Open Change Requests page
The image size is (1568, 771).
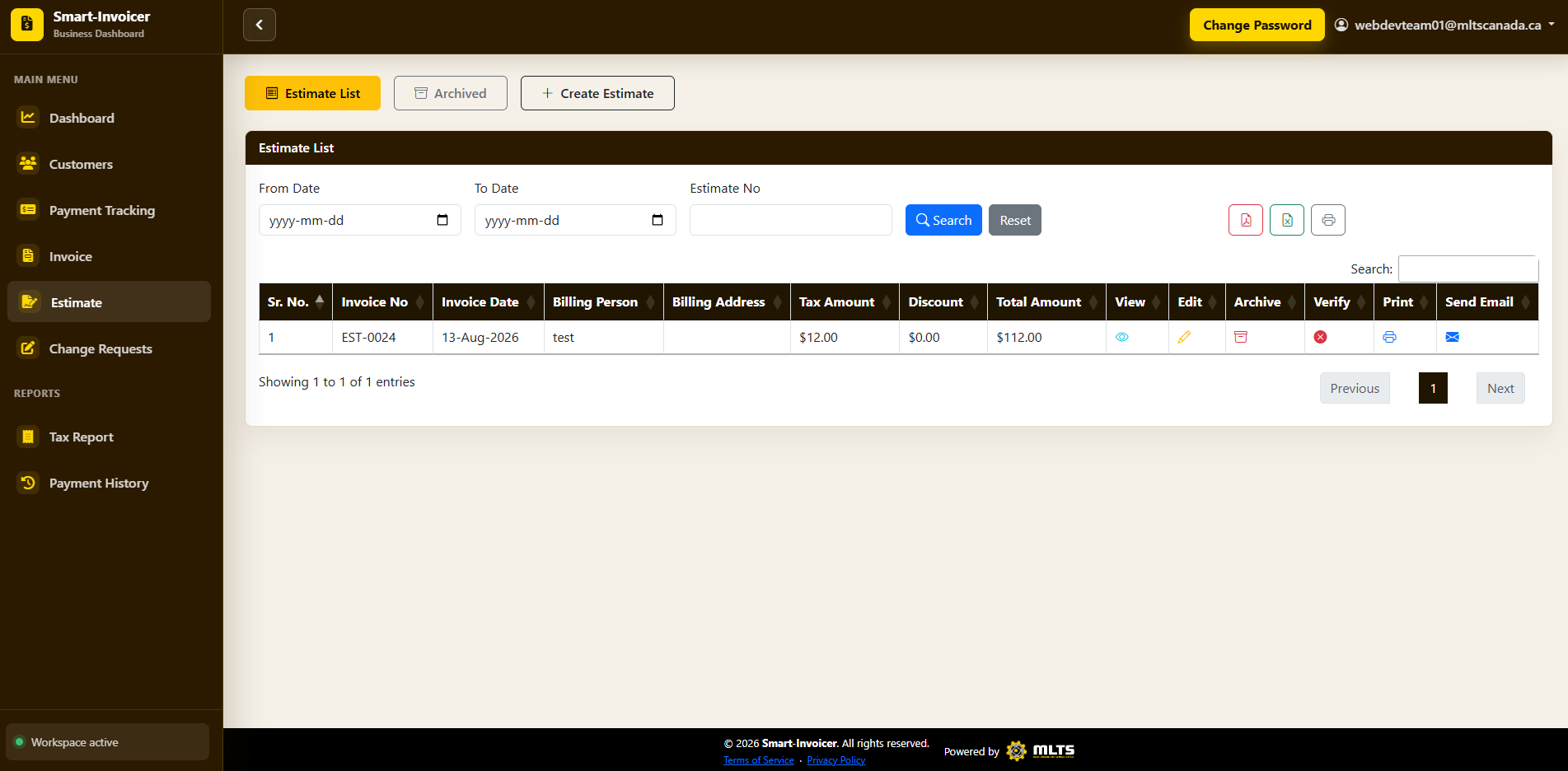tap(109, 348)
